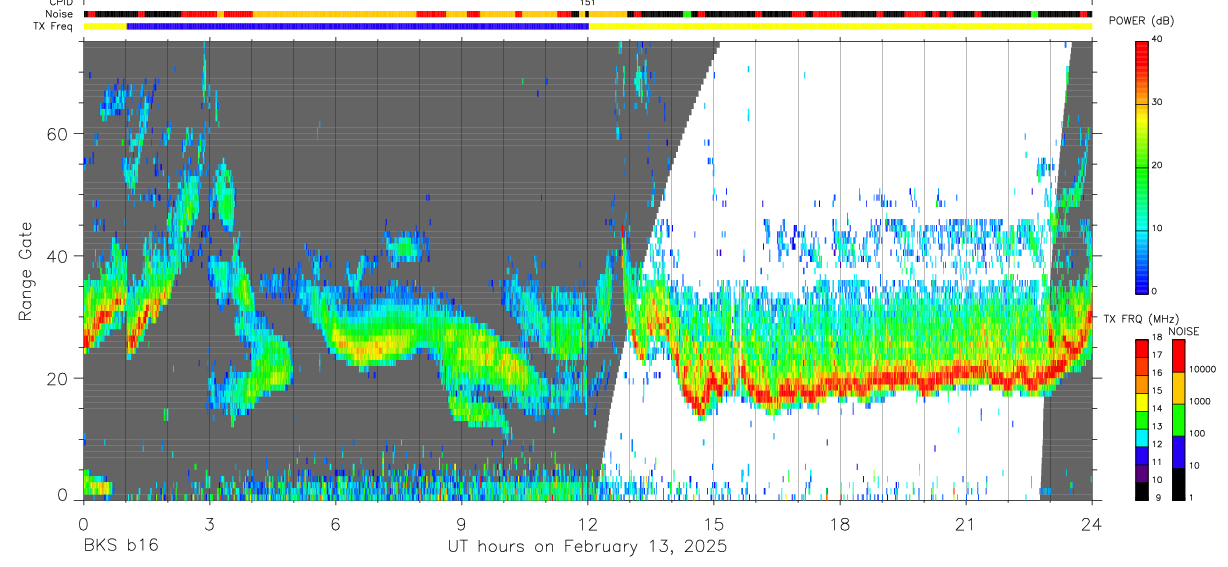Click the 18 label on the TX FRQ scale

[x=1157, y=337]
